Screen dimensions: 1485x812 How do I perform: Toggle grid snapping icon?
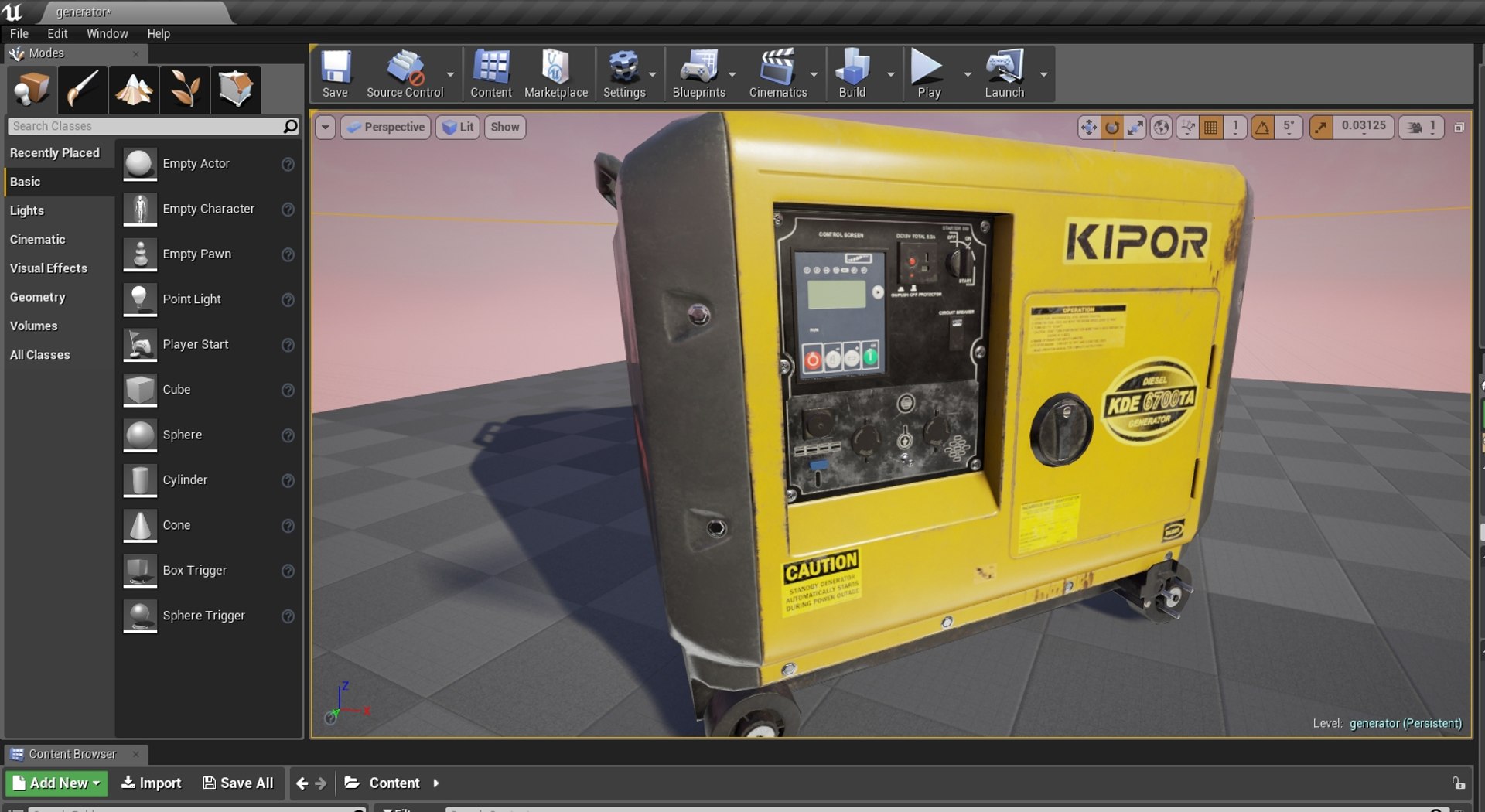click(x=1211, y=128)
